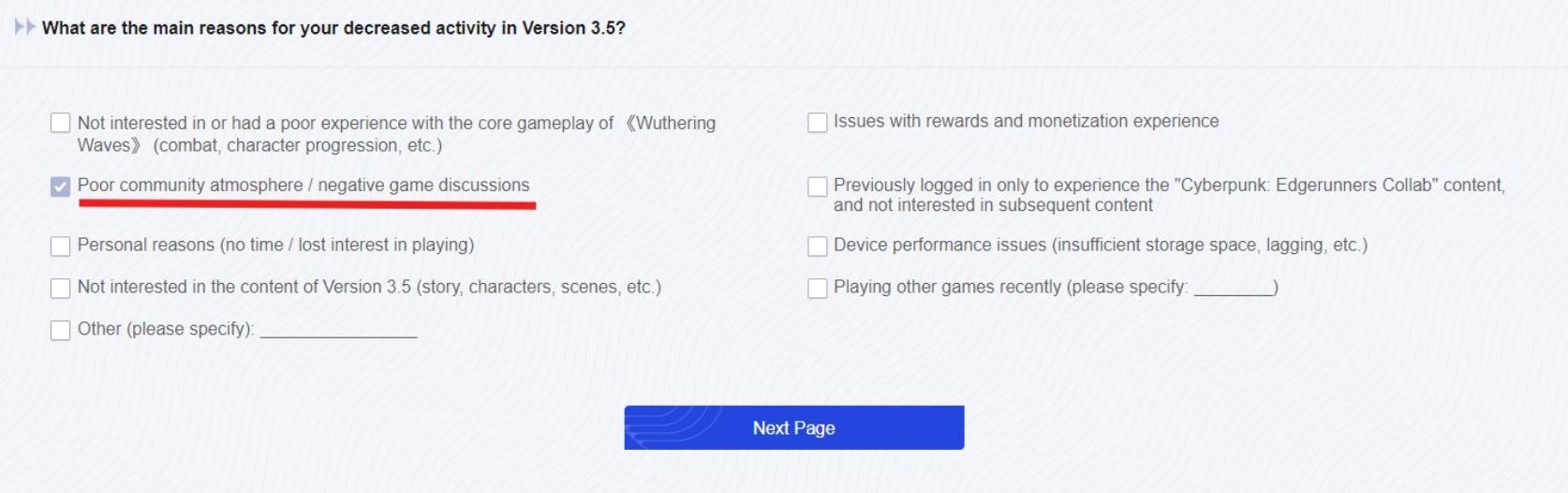Click the blank field after Other (please specify)
The width and height of the screenshot is (1568, 493).
338,329
